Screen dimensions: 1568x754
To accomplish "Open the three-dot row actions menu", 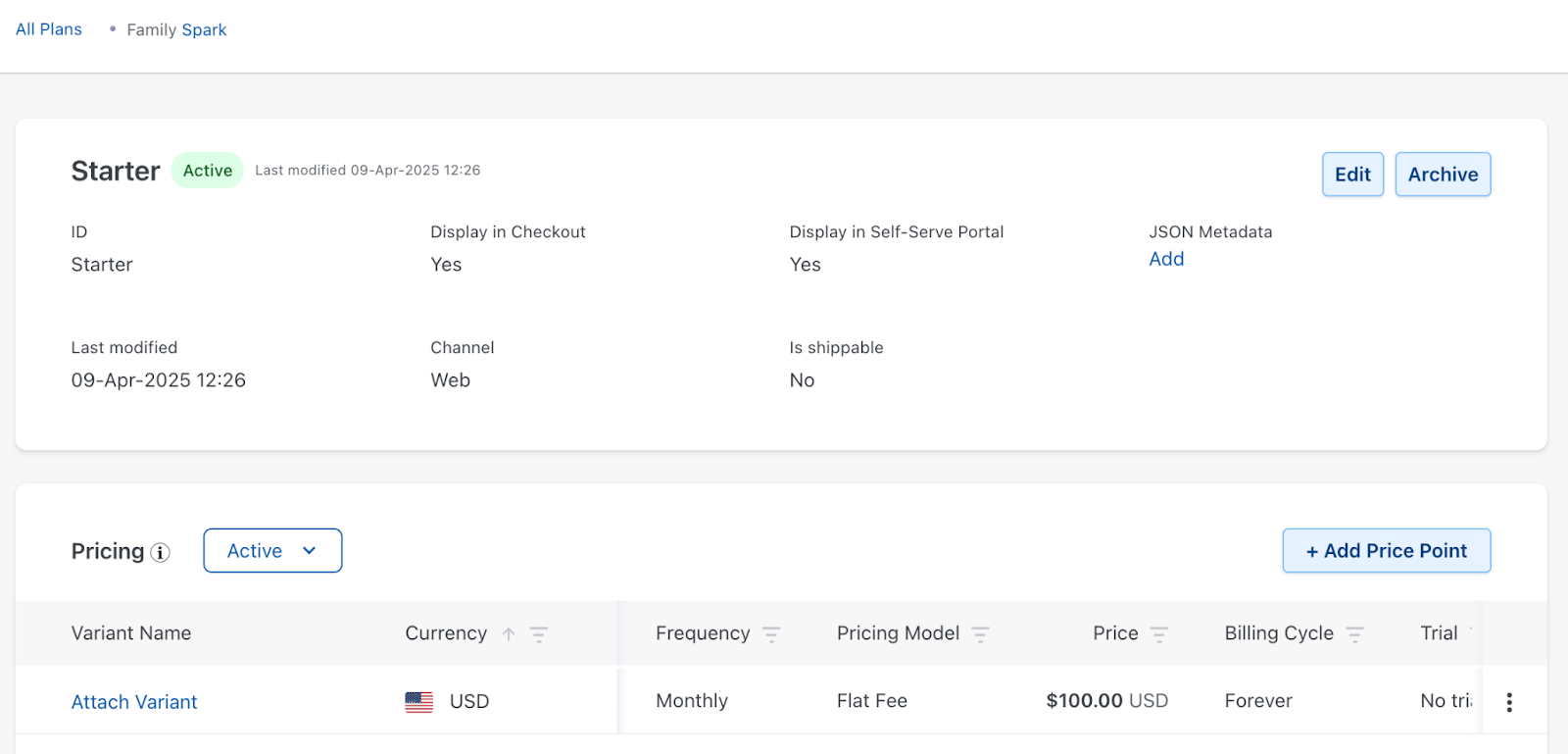I will click(x=1508, y=702).
